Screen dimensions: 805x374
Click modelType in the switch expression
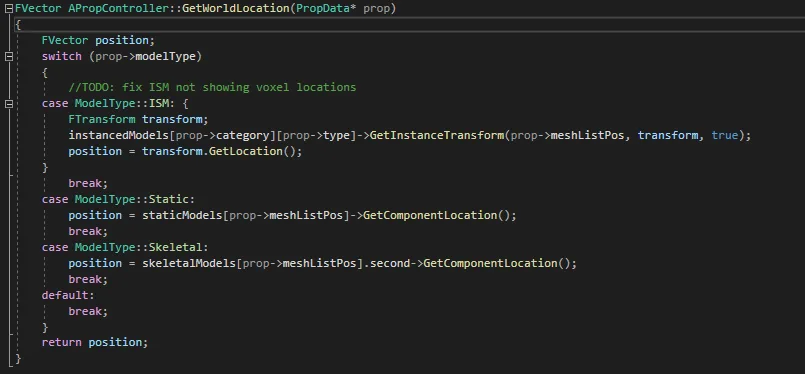click(166, 57)
